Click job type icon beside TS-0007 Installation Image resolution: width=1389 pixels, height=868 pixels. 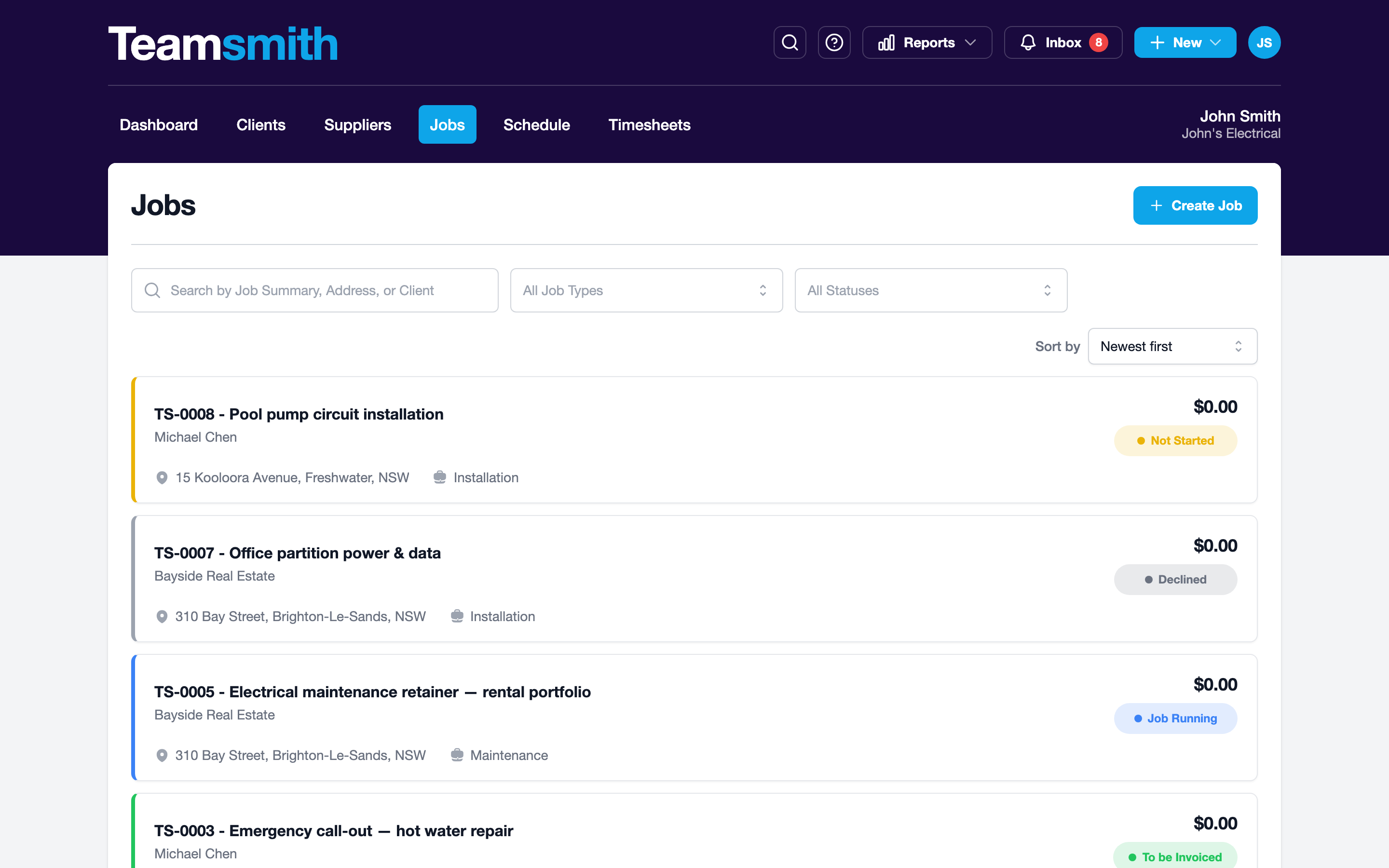pos(457,617)
